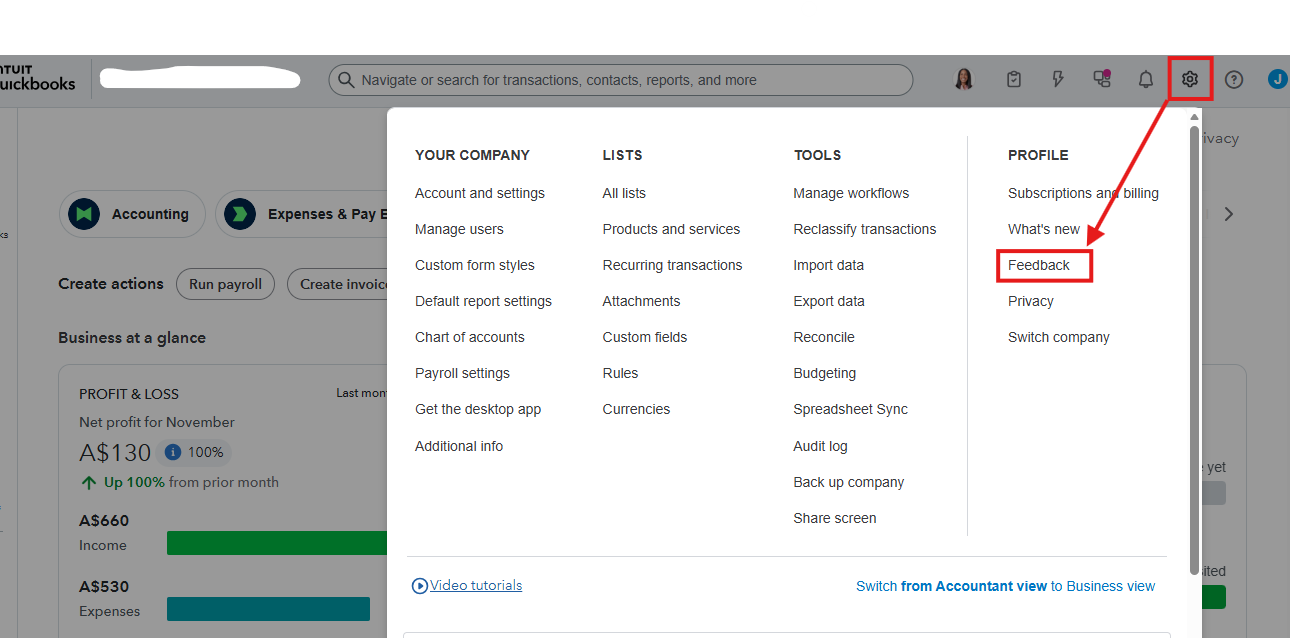This screenshot has height=638, width=1290.
Task: Open the notifications bell
Action: [1146, 80]
